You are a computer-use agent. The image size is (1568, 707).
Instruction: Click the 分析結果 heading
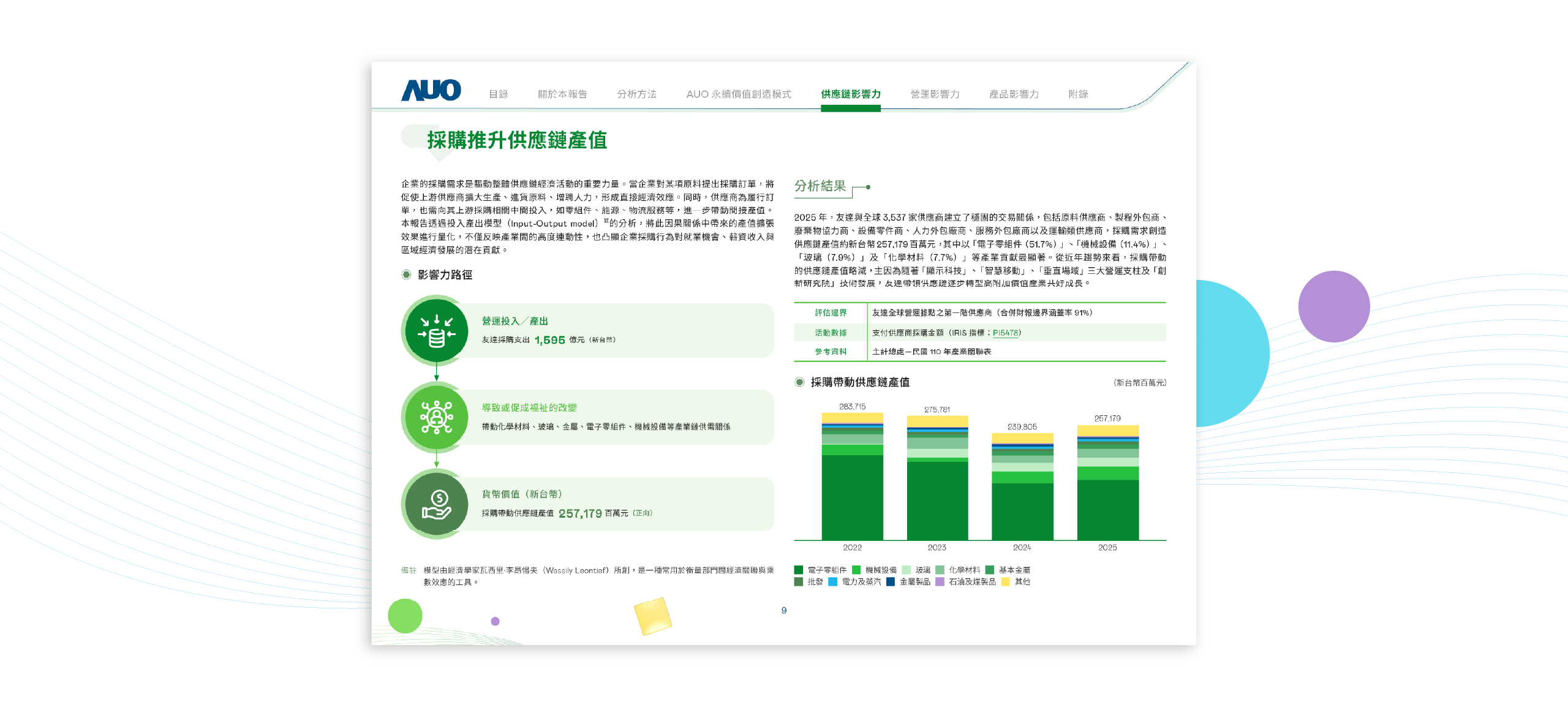click(820, 186)
